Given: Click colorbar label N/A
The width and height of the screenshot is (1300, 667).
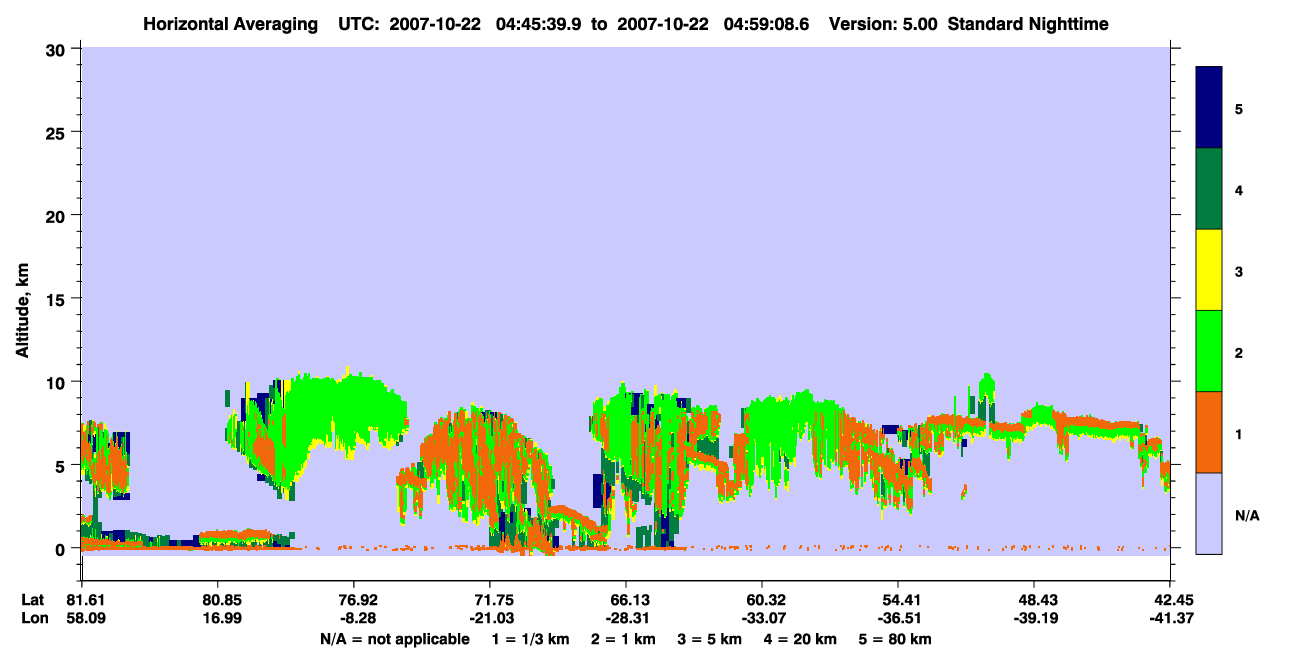Looking at the screenshot, I should tap(1247, 515).
